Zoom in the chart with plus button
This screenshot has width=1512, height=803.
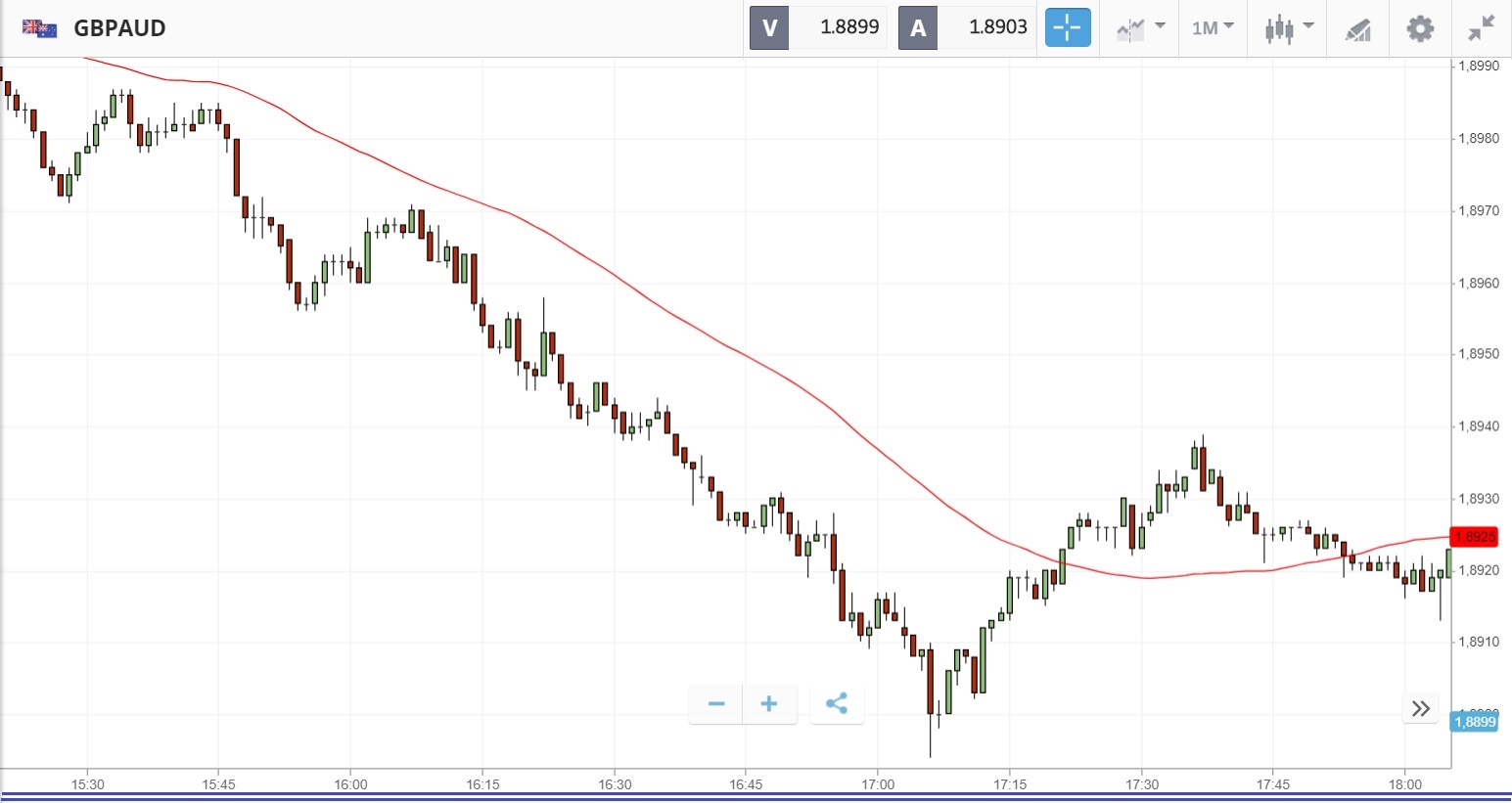coord(769,704)
